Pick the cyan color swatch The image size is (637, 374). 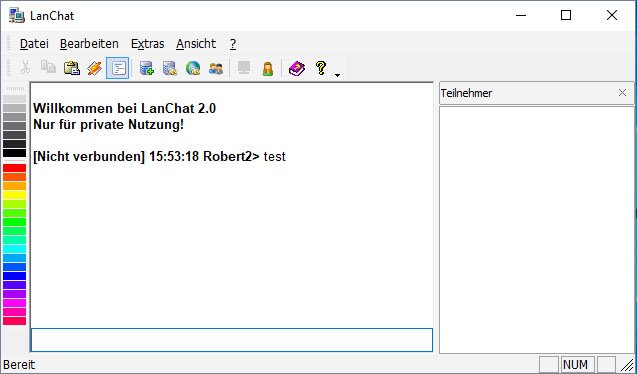point(15,249)
